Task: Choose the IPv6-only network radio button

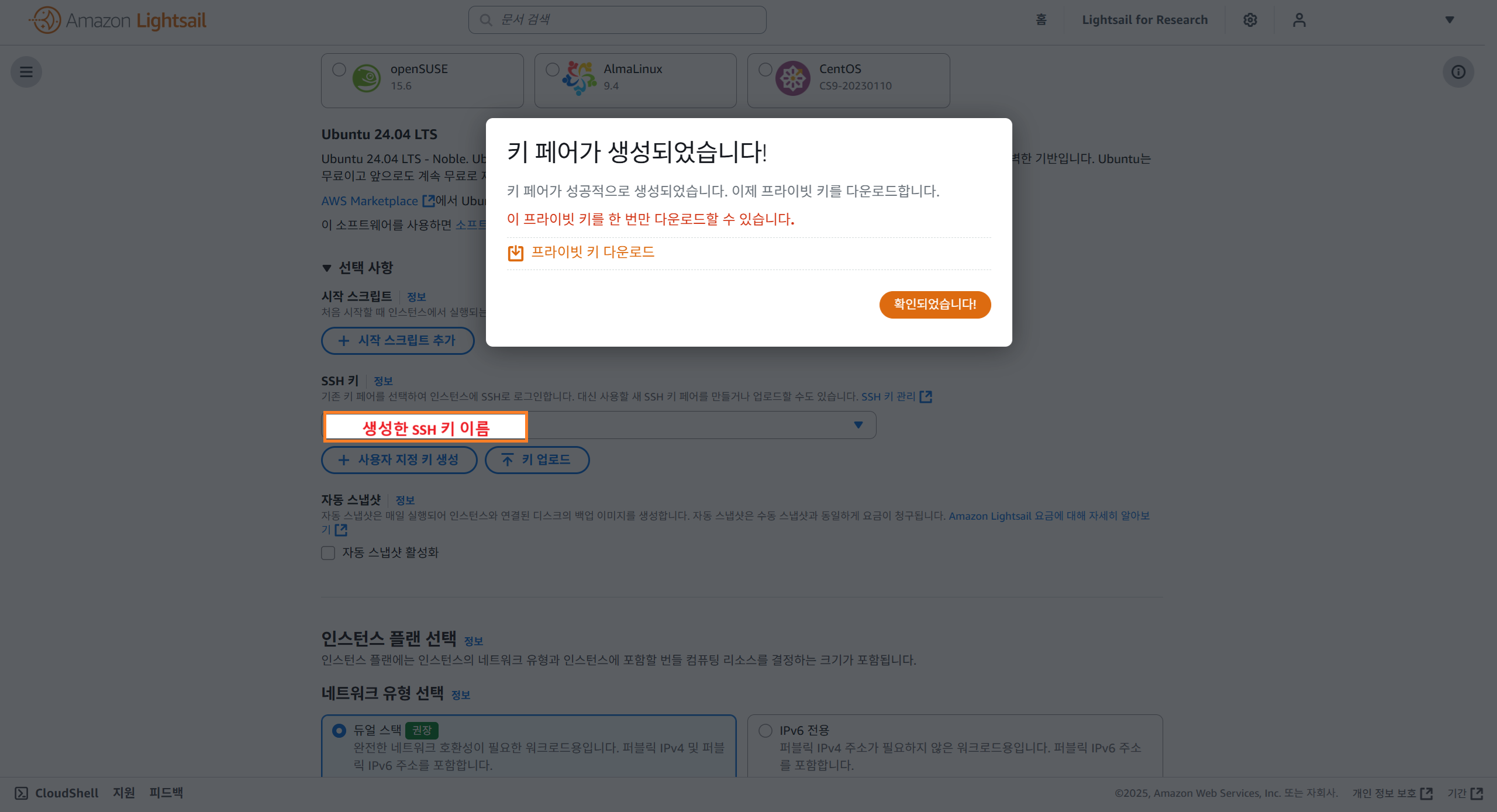Action: click(765, 731)
